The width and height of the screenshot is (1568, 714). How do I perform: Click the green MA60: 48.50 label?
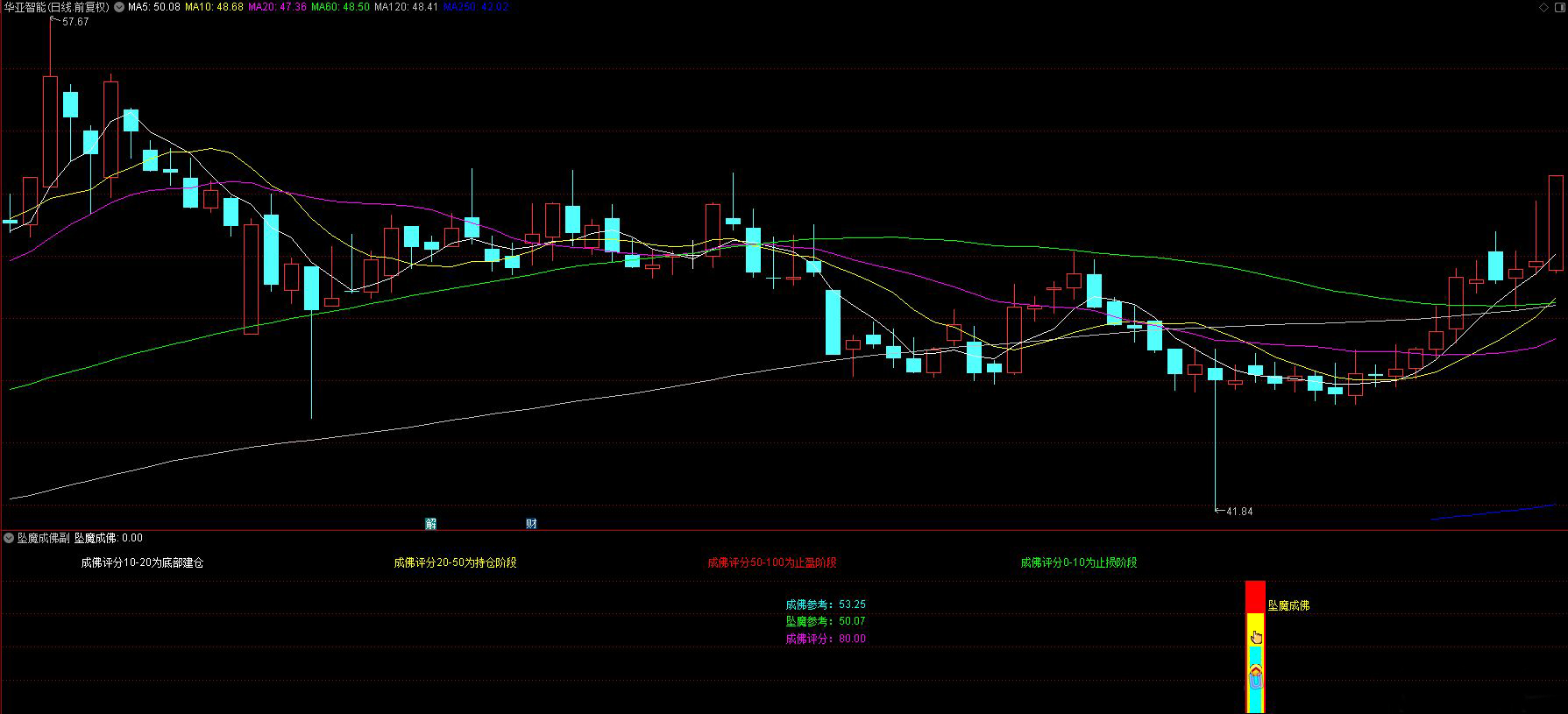tap(340, 7)
